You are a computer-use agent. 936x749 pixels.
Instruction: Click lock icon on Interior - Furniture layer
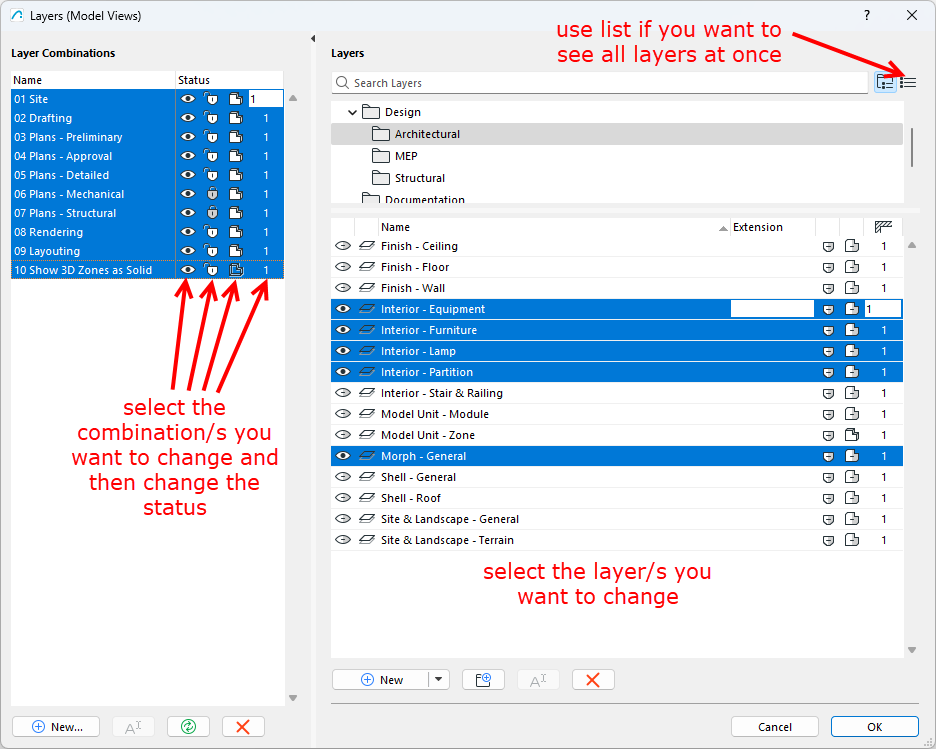[x=828, y=330]
